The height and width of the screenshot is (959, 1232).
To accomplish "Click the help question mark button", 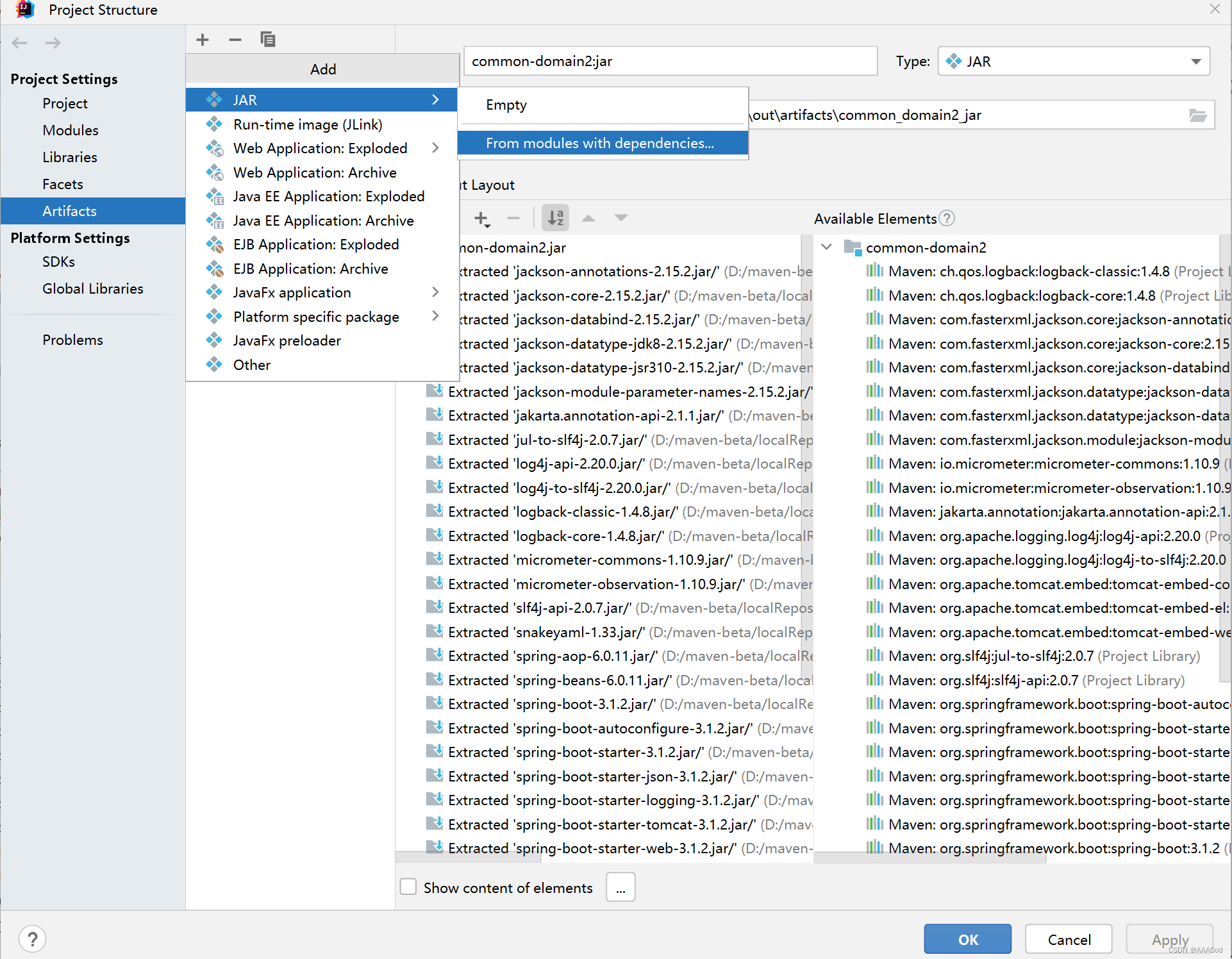I will (32, 939).
